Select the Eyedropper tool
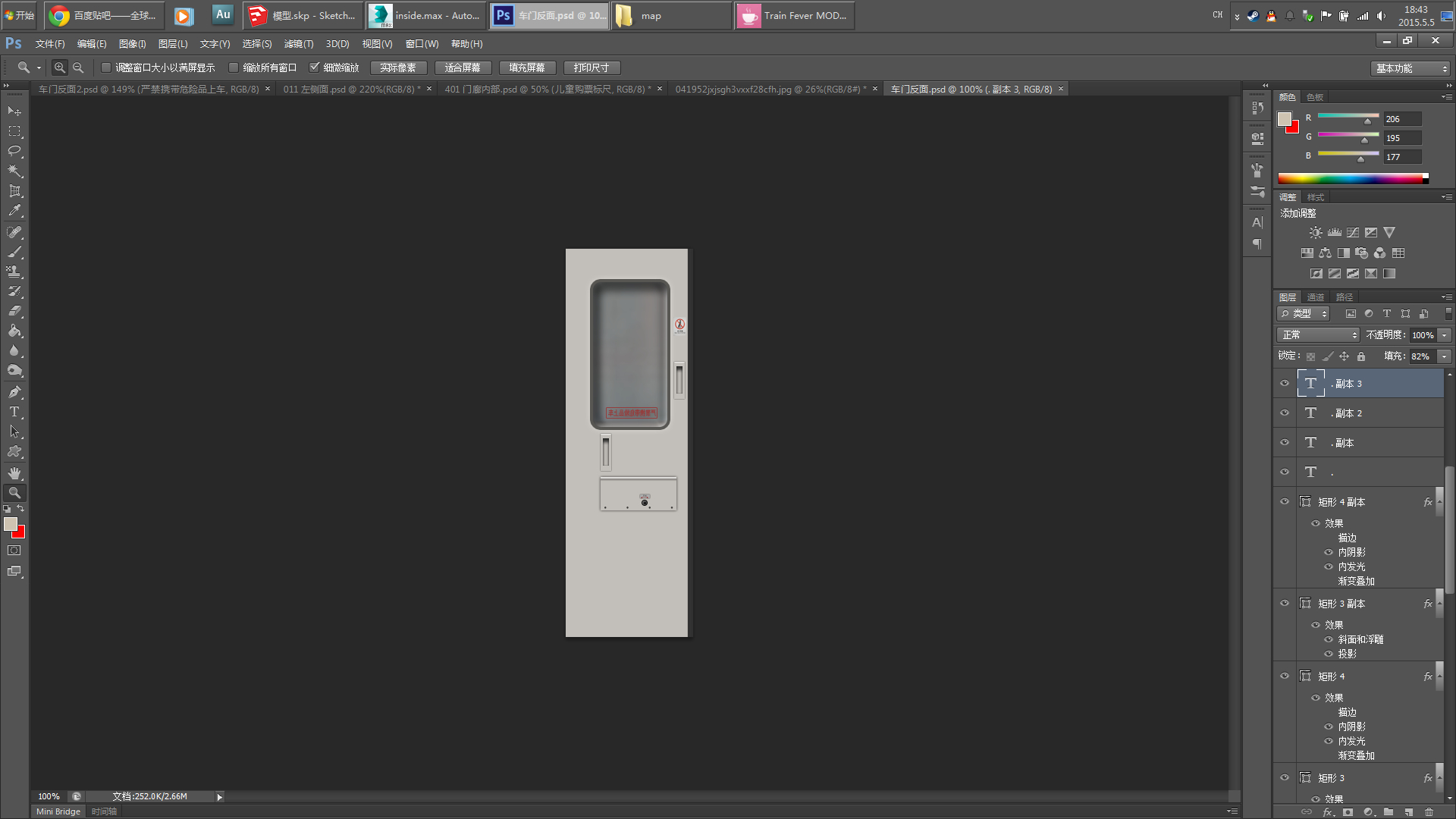Screen dimensions: 1456x819 [x=14, y=211]
